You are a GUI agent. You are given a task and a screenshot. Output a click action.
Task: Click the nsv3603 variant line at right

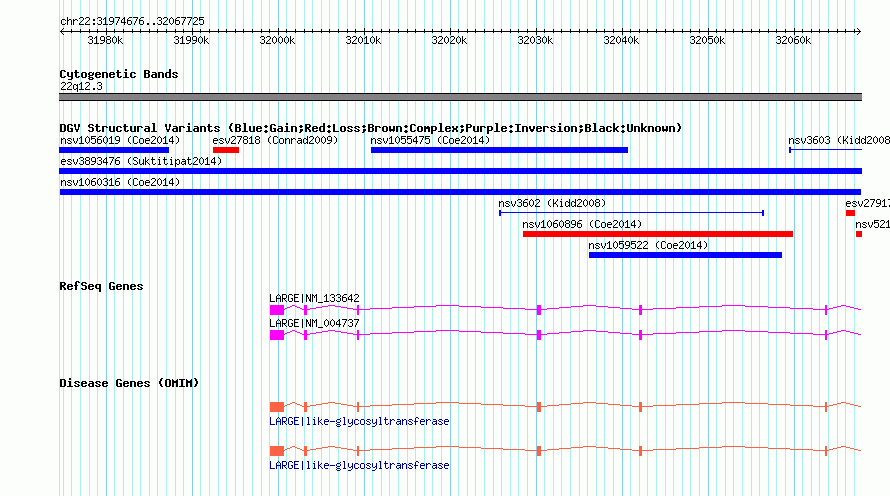825,150
